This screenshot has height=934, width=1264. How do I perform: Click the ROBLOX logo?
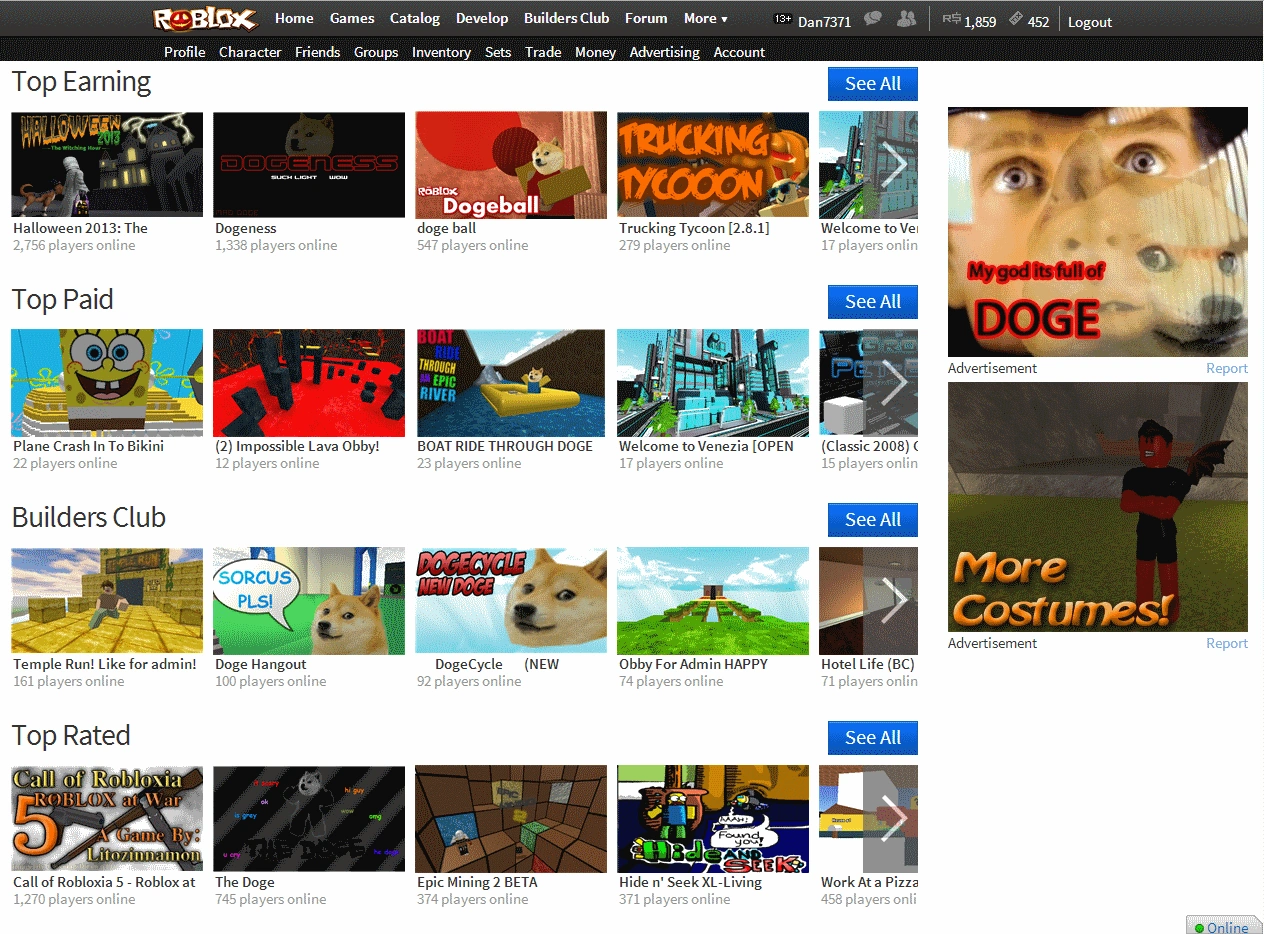205,19
